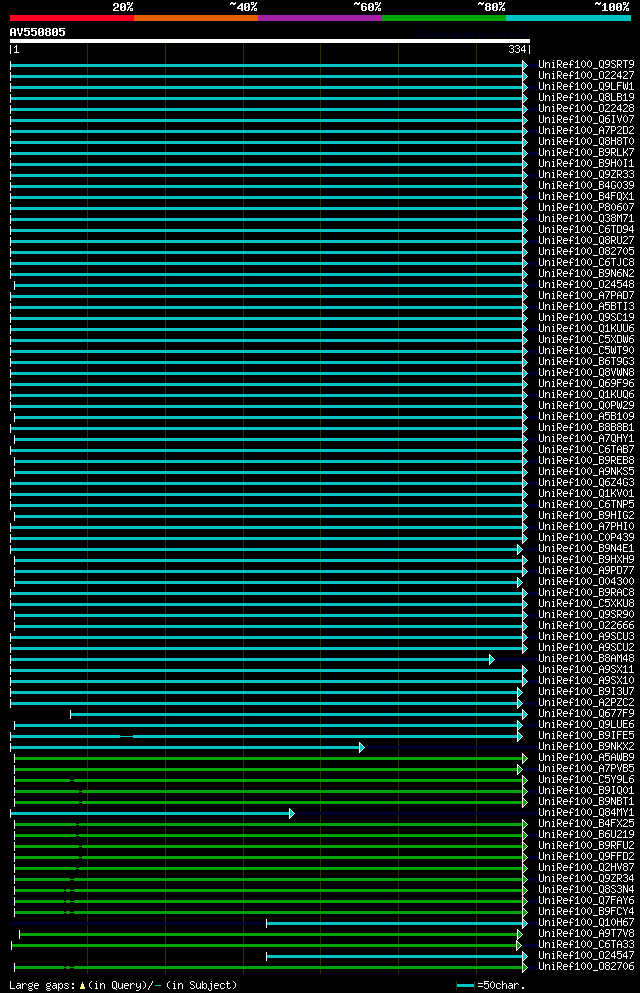The width and height of the screenshot is (640, 993).
Task: Click the orange ~40% identity legend segment
Action: pyautogui.click(x=196, y=18)
